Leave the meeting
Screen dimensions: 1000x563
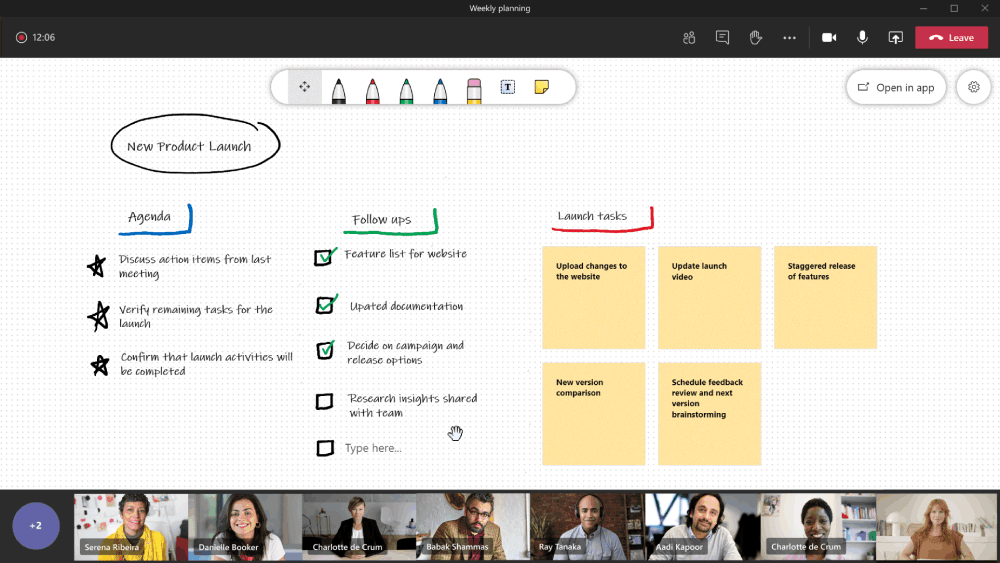(x=951, y=38)
